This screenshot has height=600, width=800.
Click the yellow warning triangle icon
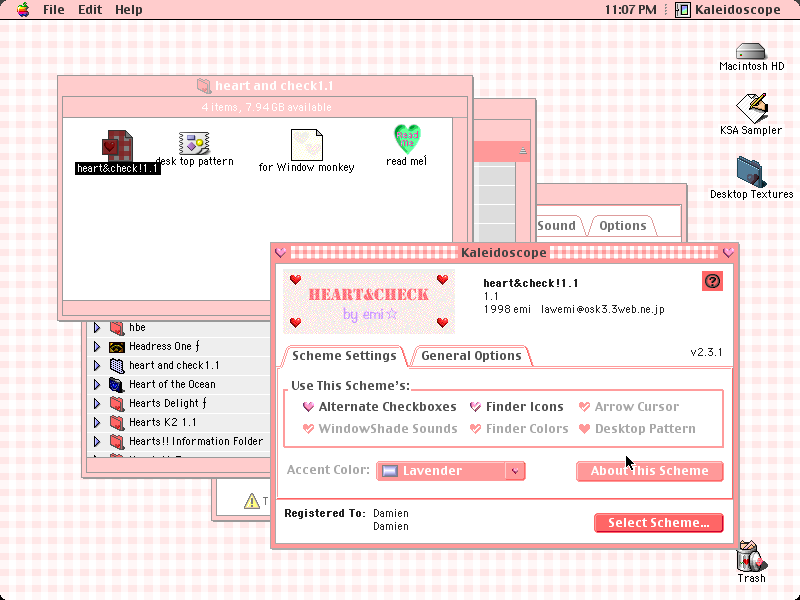[x=252, y=501]
